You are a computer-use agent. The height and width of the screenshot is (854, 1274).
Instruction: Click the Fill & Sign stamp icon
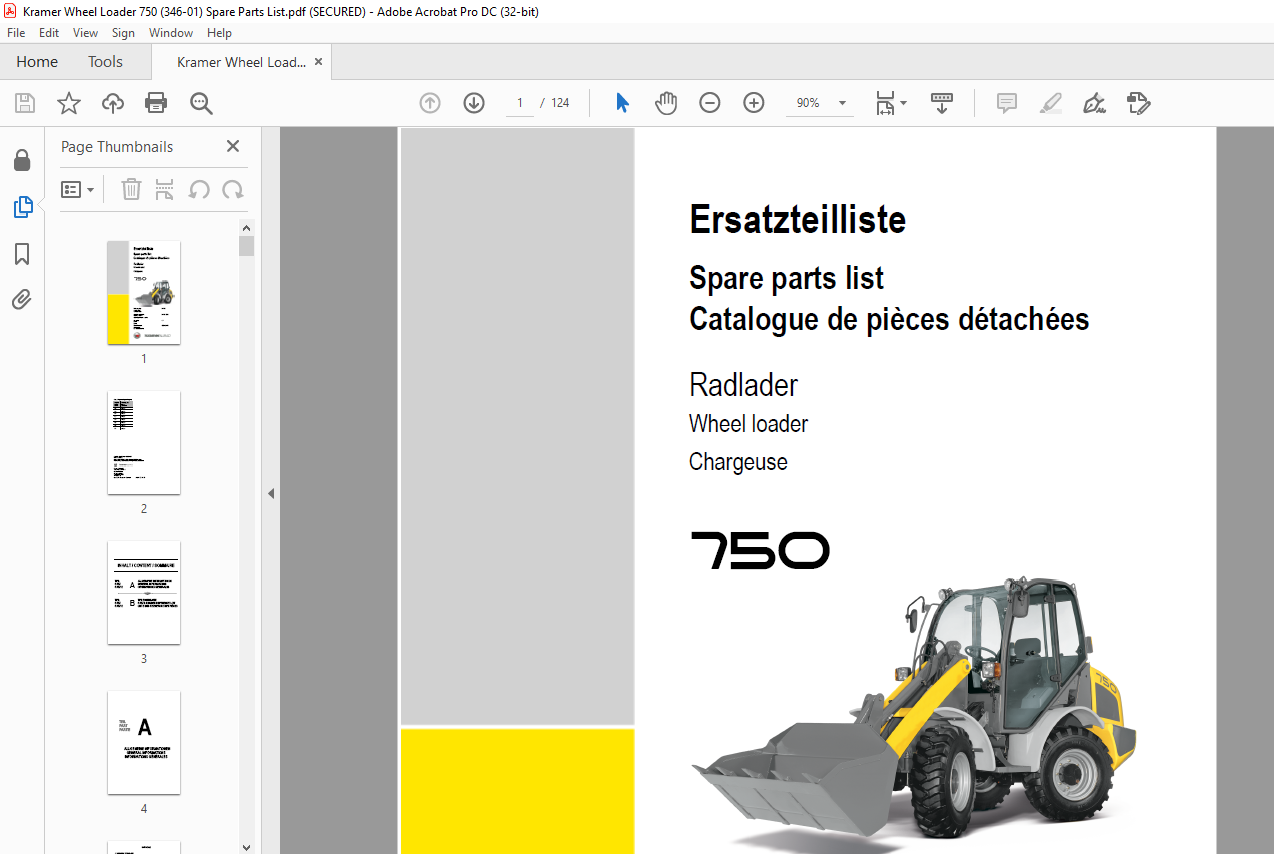pyautogui.click(x=1138, y=103)
